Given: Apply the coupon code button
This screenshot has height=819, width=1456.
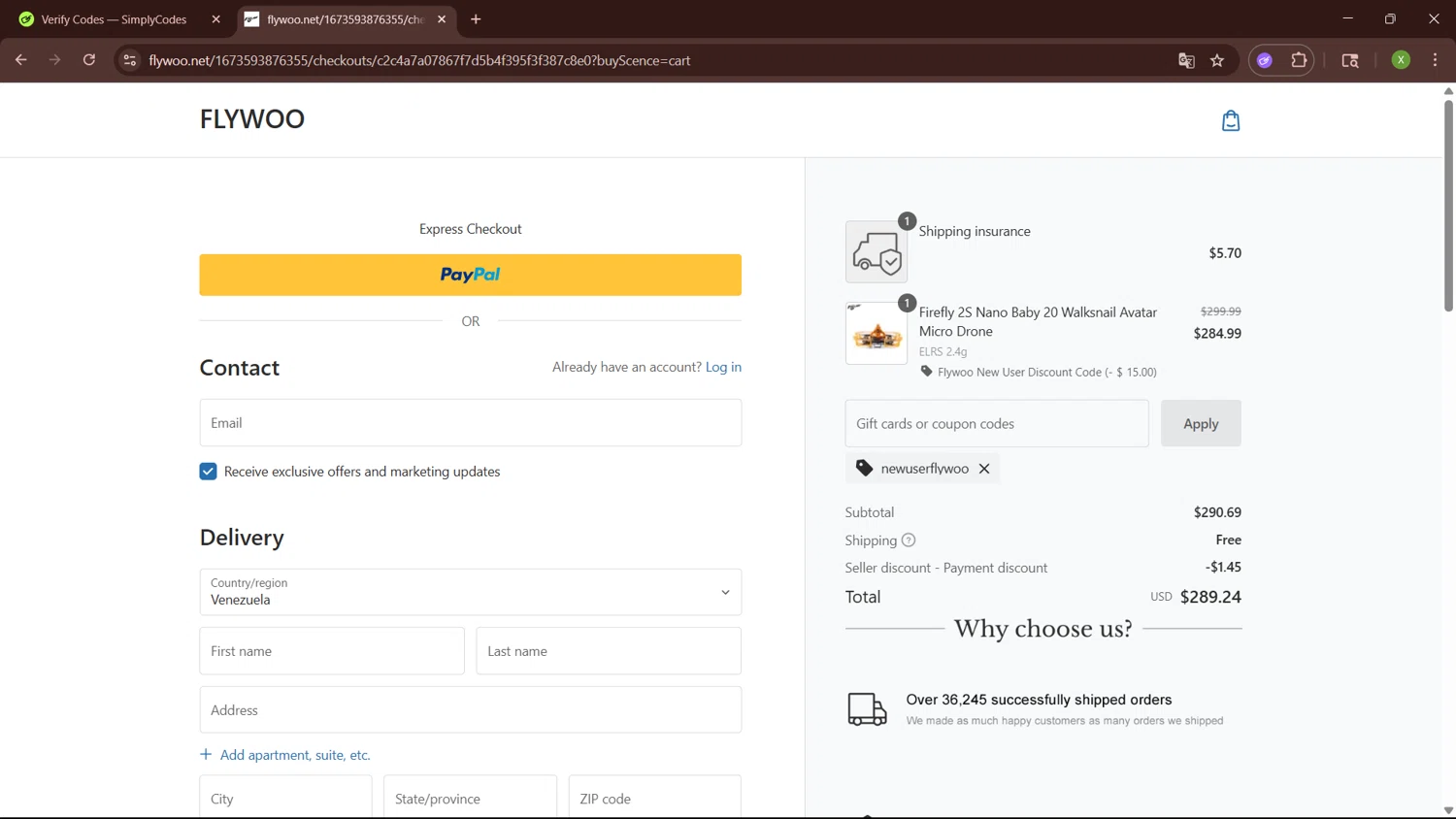Looking at the screenshot, I should [x=1201, y=423].
